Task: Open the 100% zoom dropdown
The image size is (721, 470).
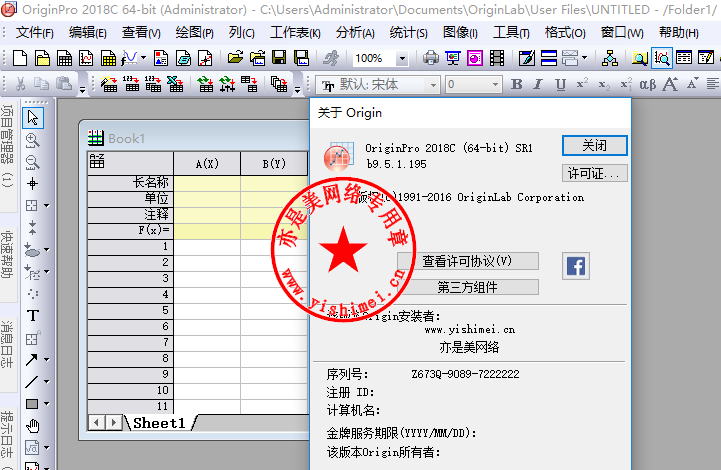Action: point(402,58)
